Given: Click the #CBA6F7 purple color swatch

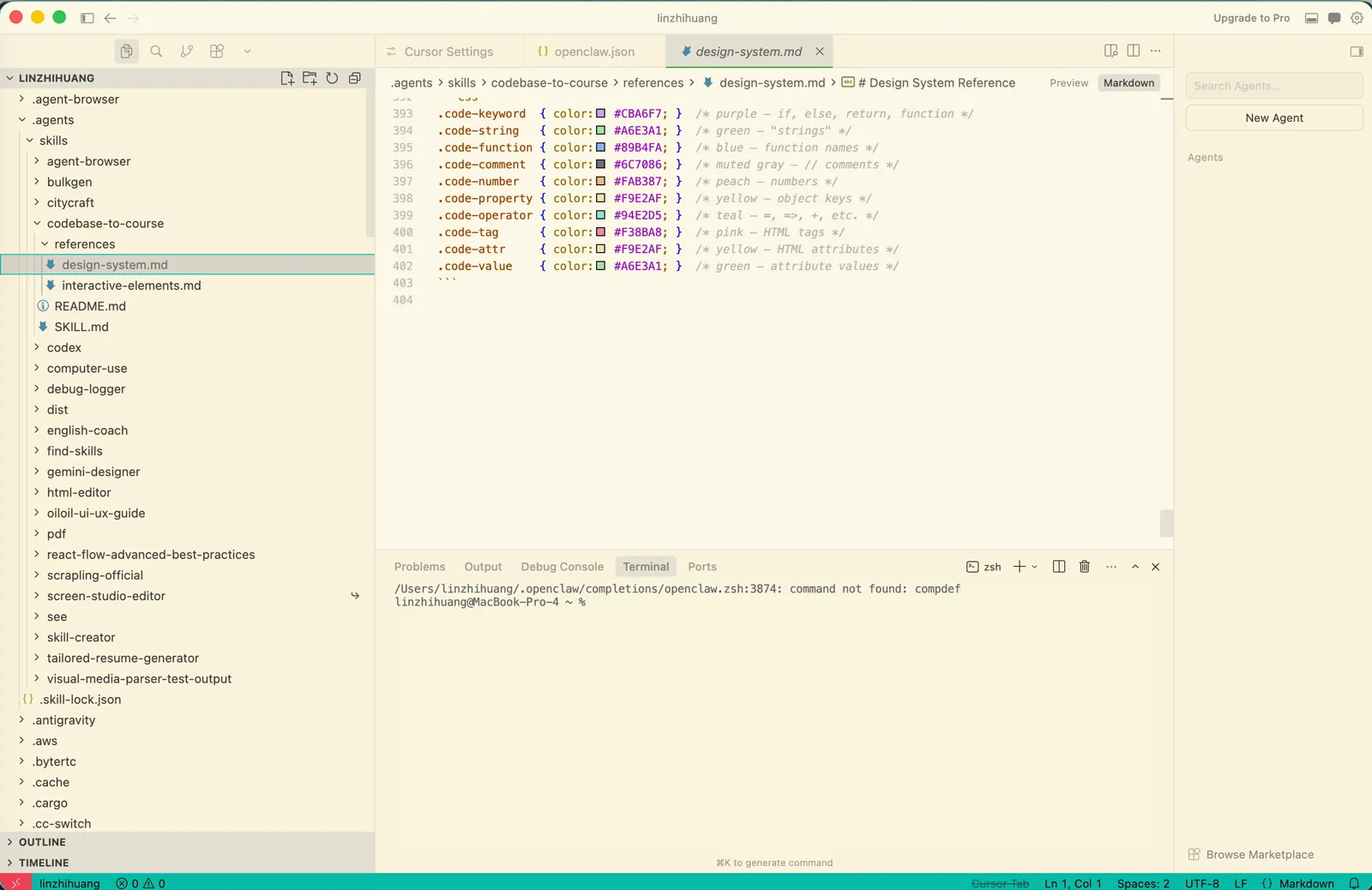Looking at the screenshot, I should point(601,113).
